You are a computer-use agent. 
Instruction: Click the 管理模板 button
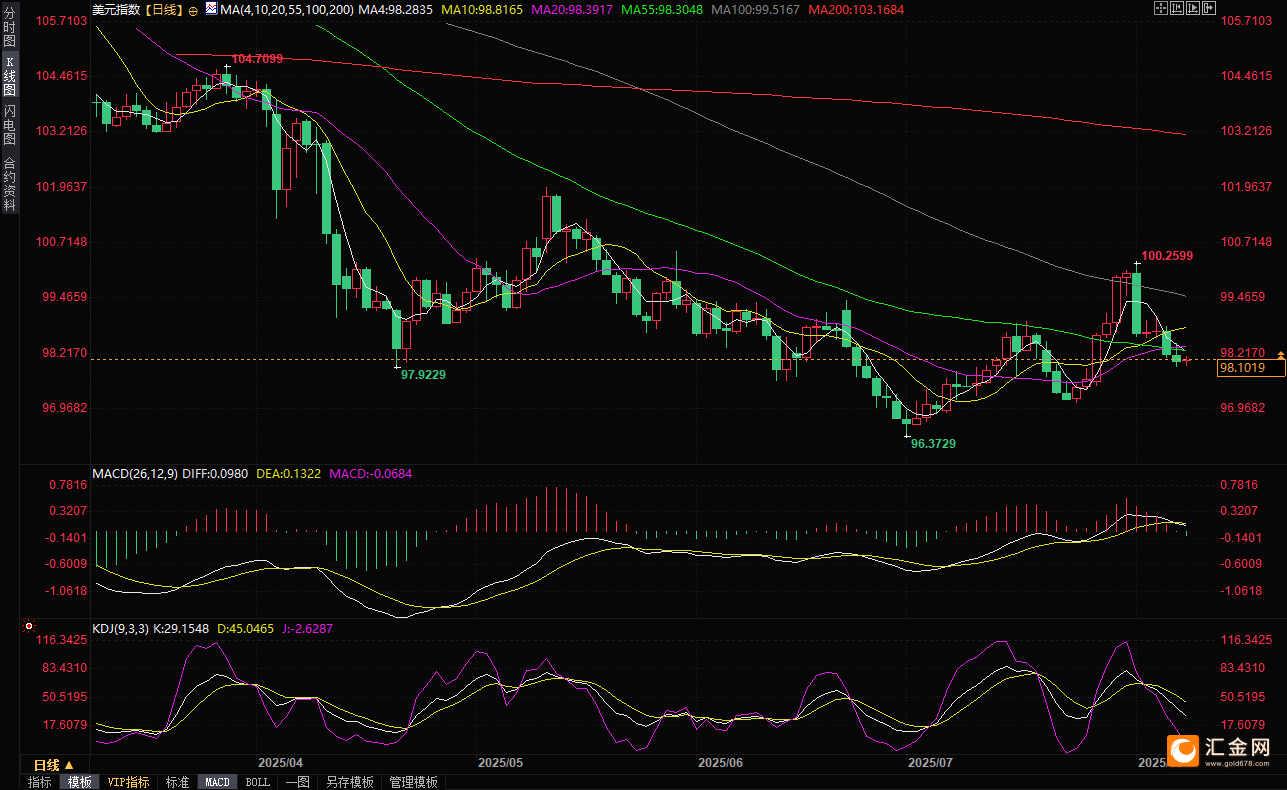click(x=413, y=782)
